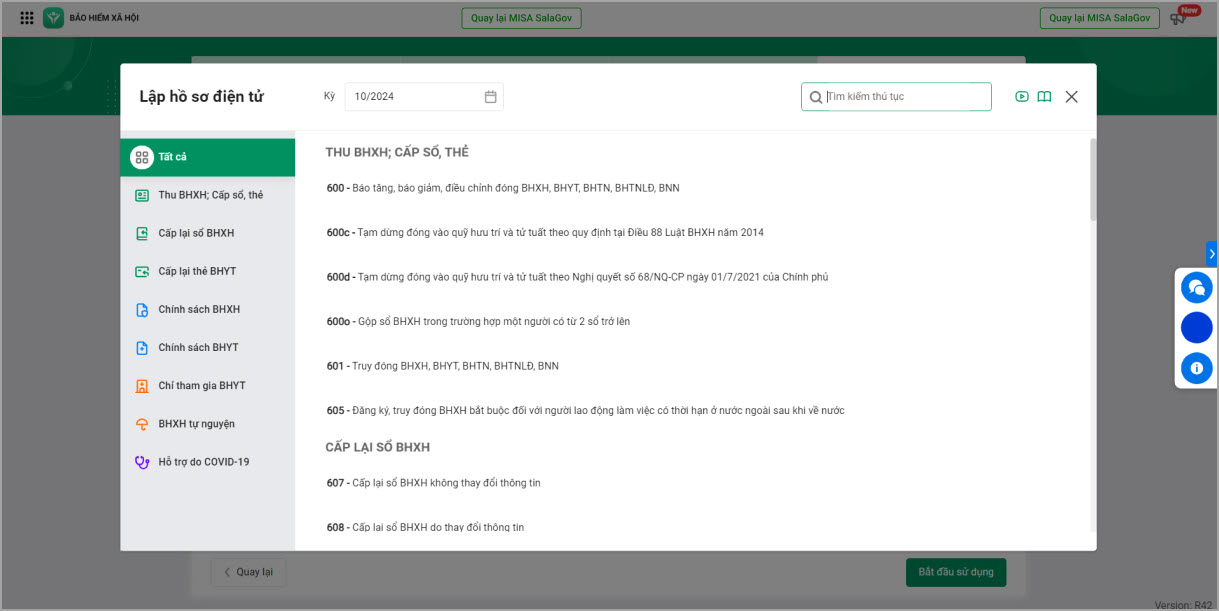Image resolution: width=1219 pixels, height=611 pixels.
Task: Open the user guide book icon
Action: point(1044,97)
